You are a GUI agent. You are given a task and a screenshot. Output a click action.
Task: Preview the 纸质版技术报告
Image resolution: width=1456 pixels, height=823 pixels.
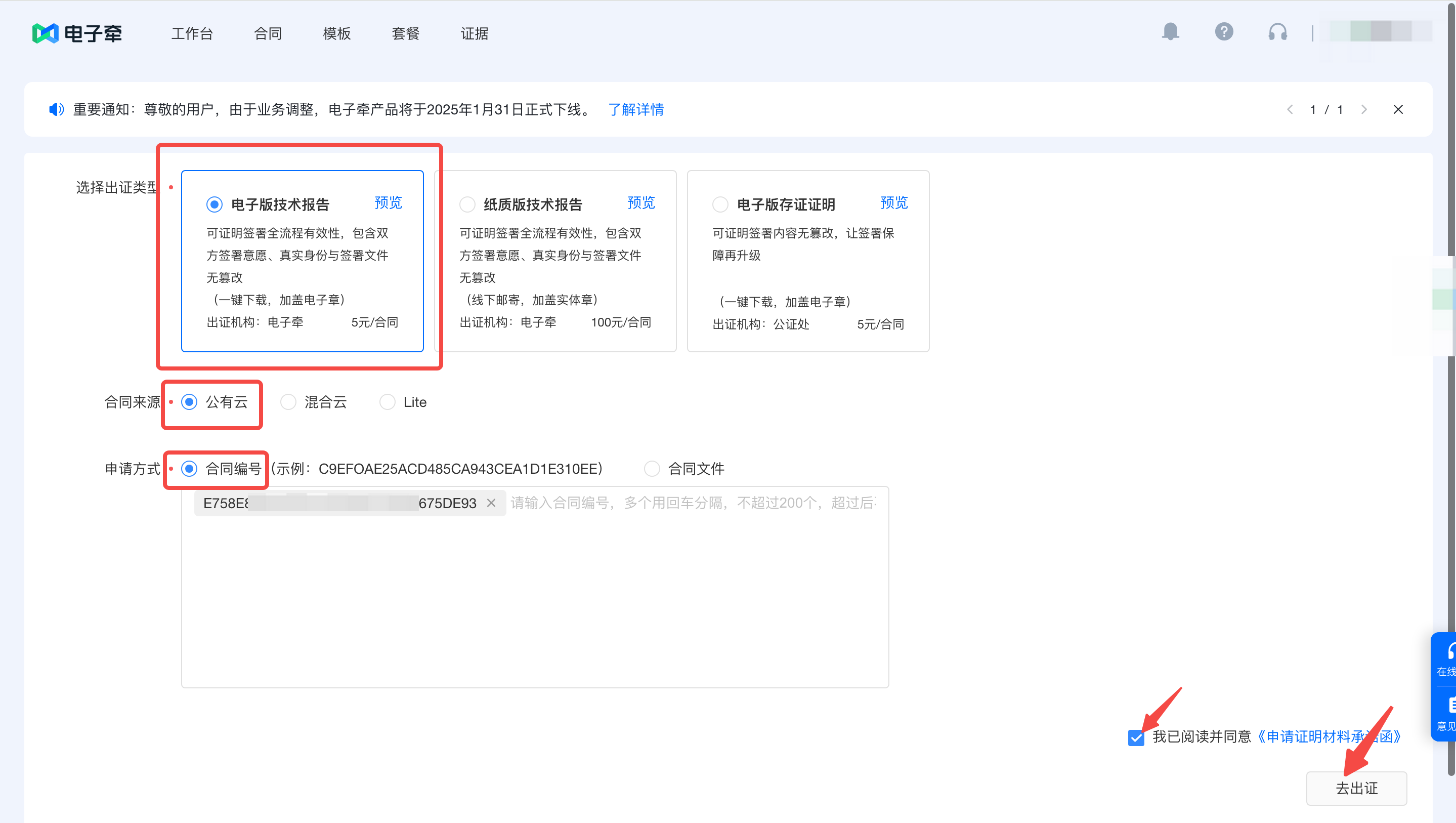(x=641, y=202)
